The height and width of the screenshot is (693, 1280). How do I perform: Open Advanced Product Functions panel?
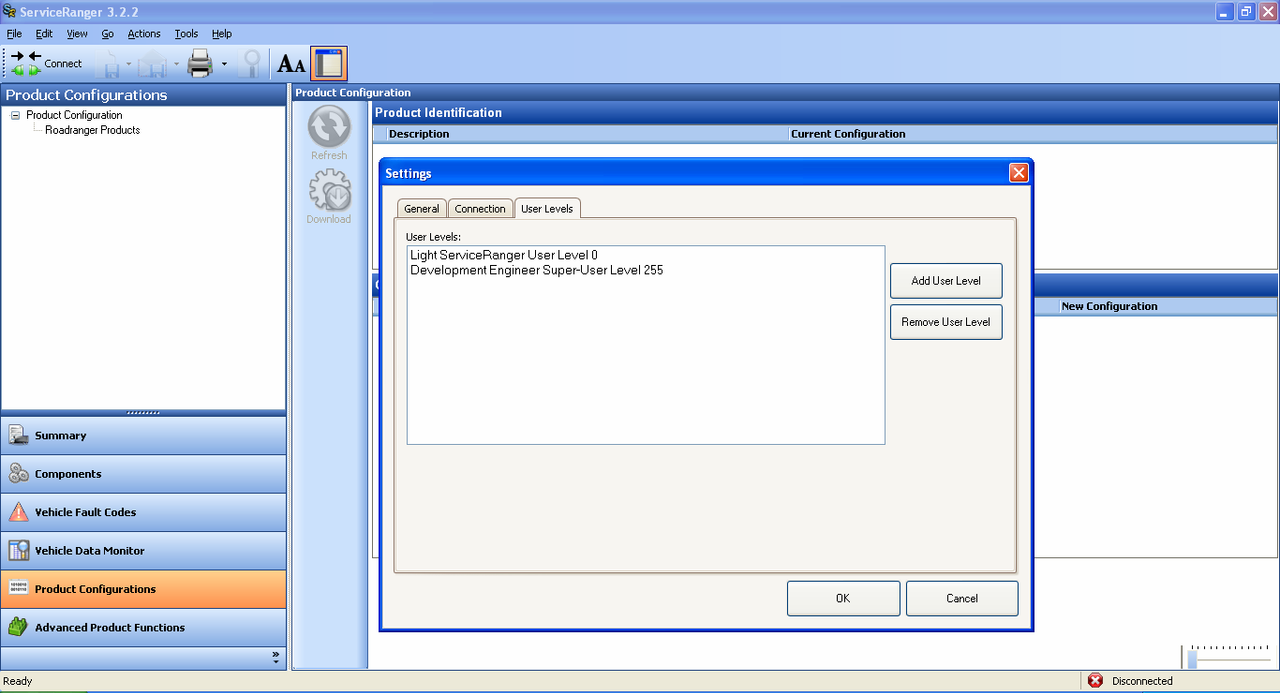tap(143, 628)
